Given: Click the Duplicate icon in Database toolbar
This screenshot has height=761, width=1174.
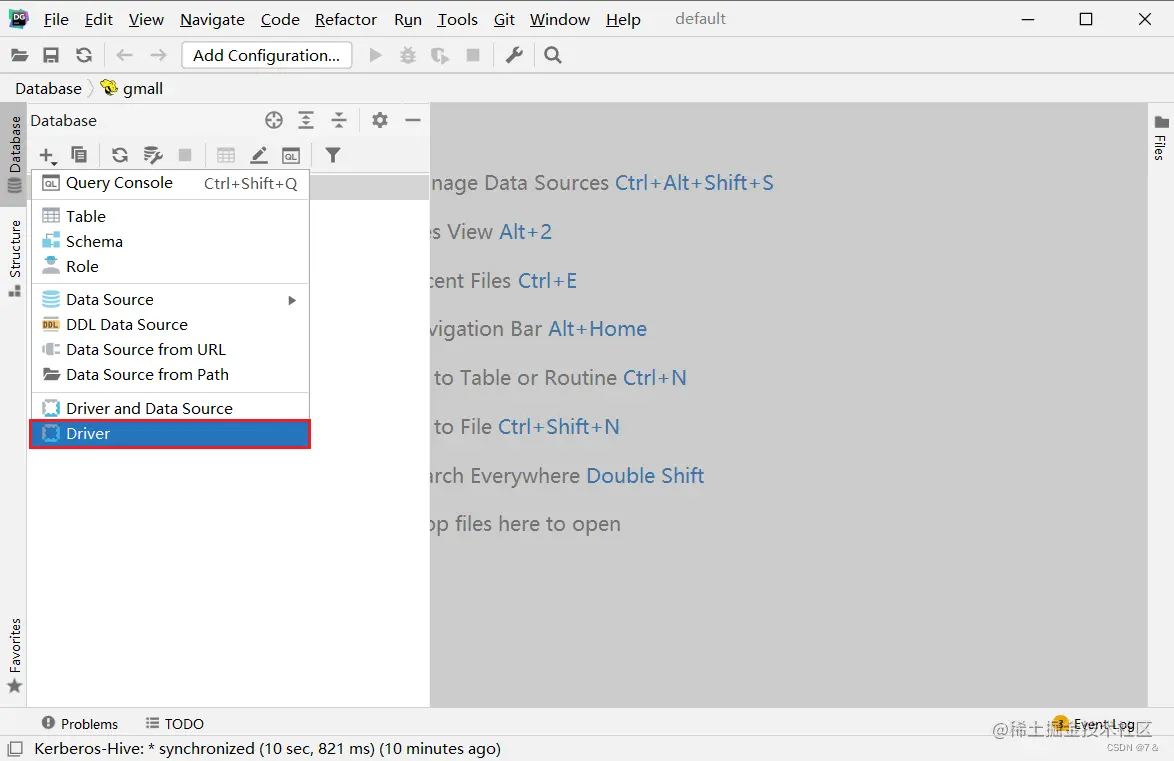Looking at the screenshot, I should point(79,155).
